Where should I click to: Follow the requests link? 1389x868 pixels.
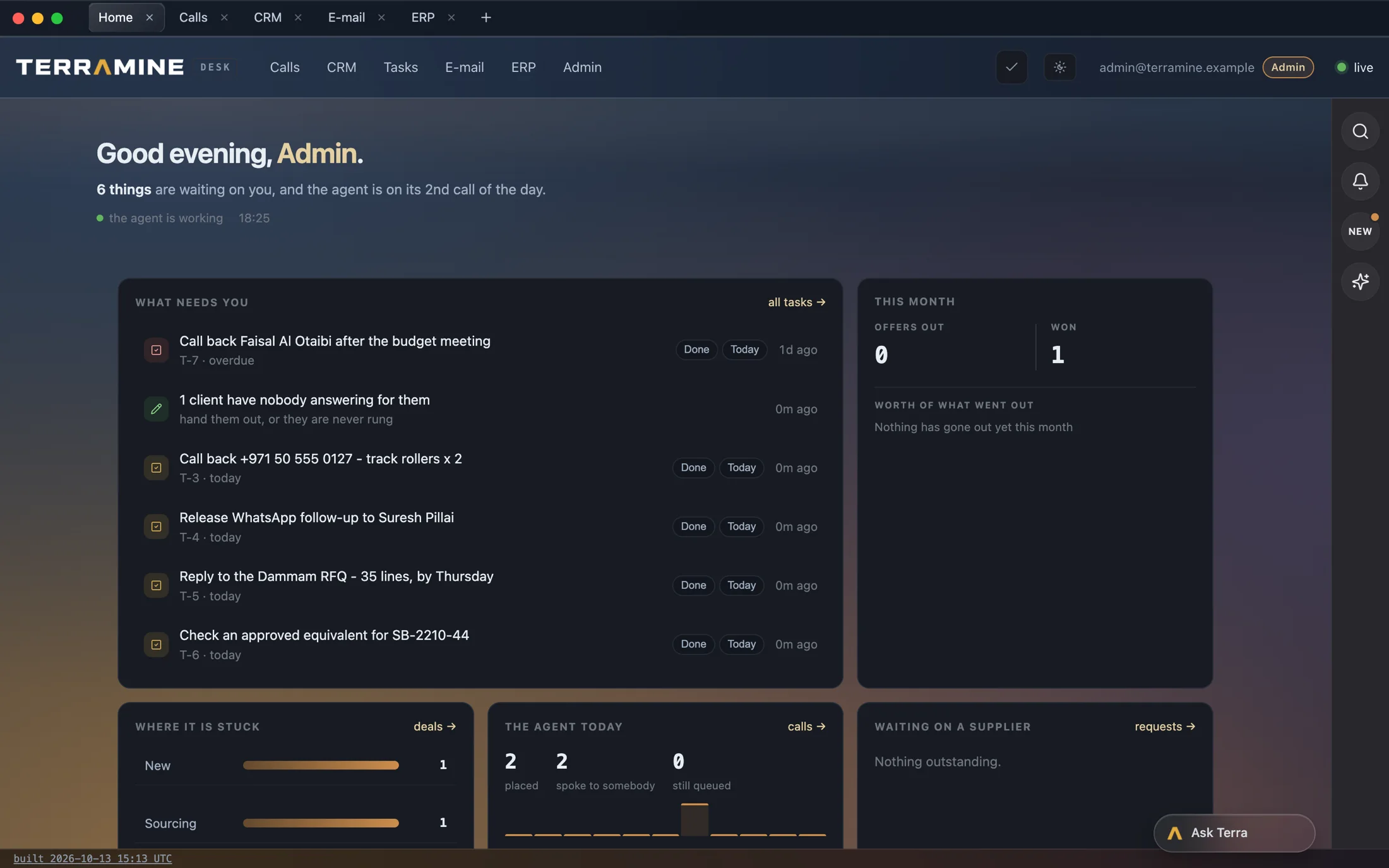point(1165,727)
